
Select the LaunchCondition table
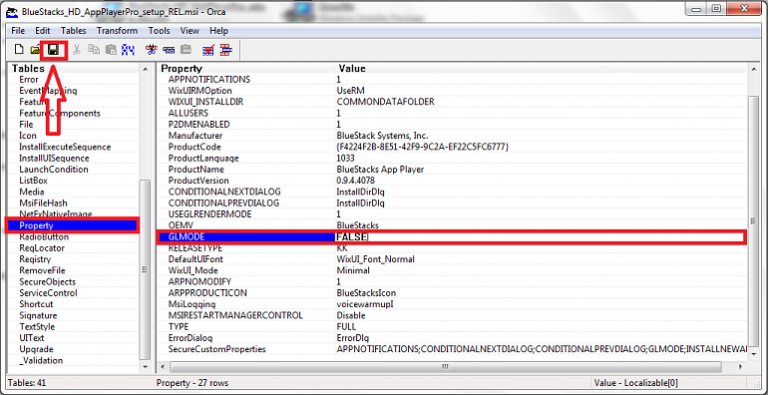coord(54,170)
